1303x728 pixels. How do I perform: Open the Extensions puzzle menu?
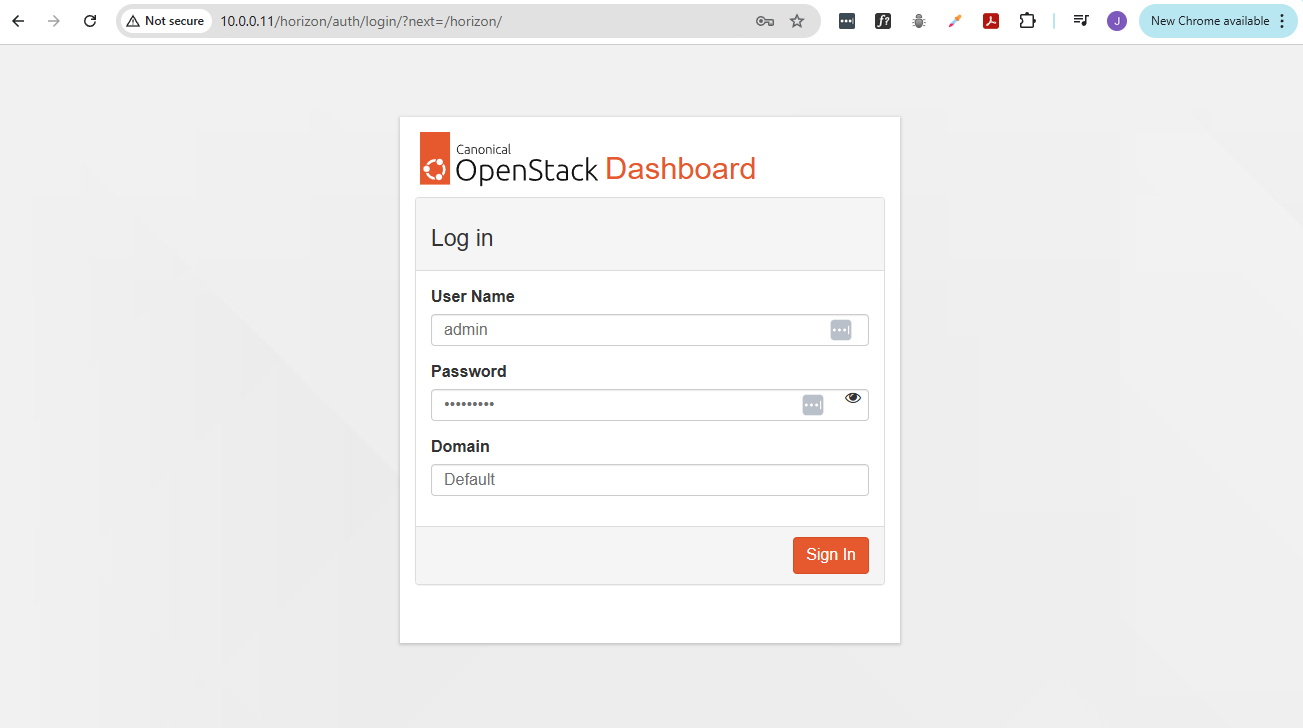click(1027, 21)
